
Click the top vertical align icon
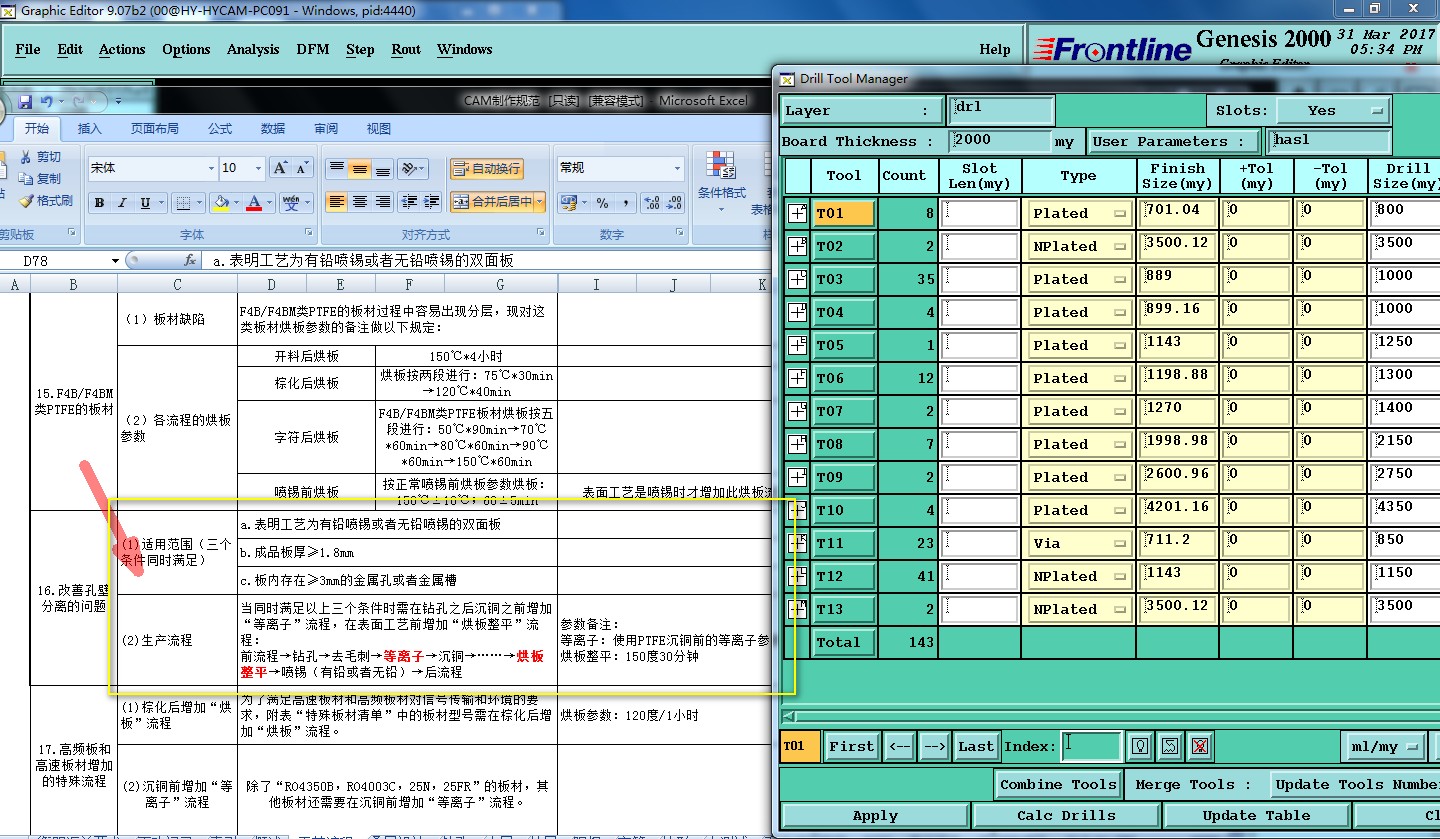click(x=337, y=168)
